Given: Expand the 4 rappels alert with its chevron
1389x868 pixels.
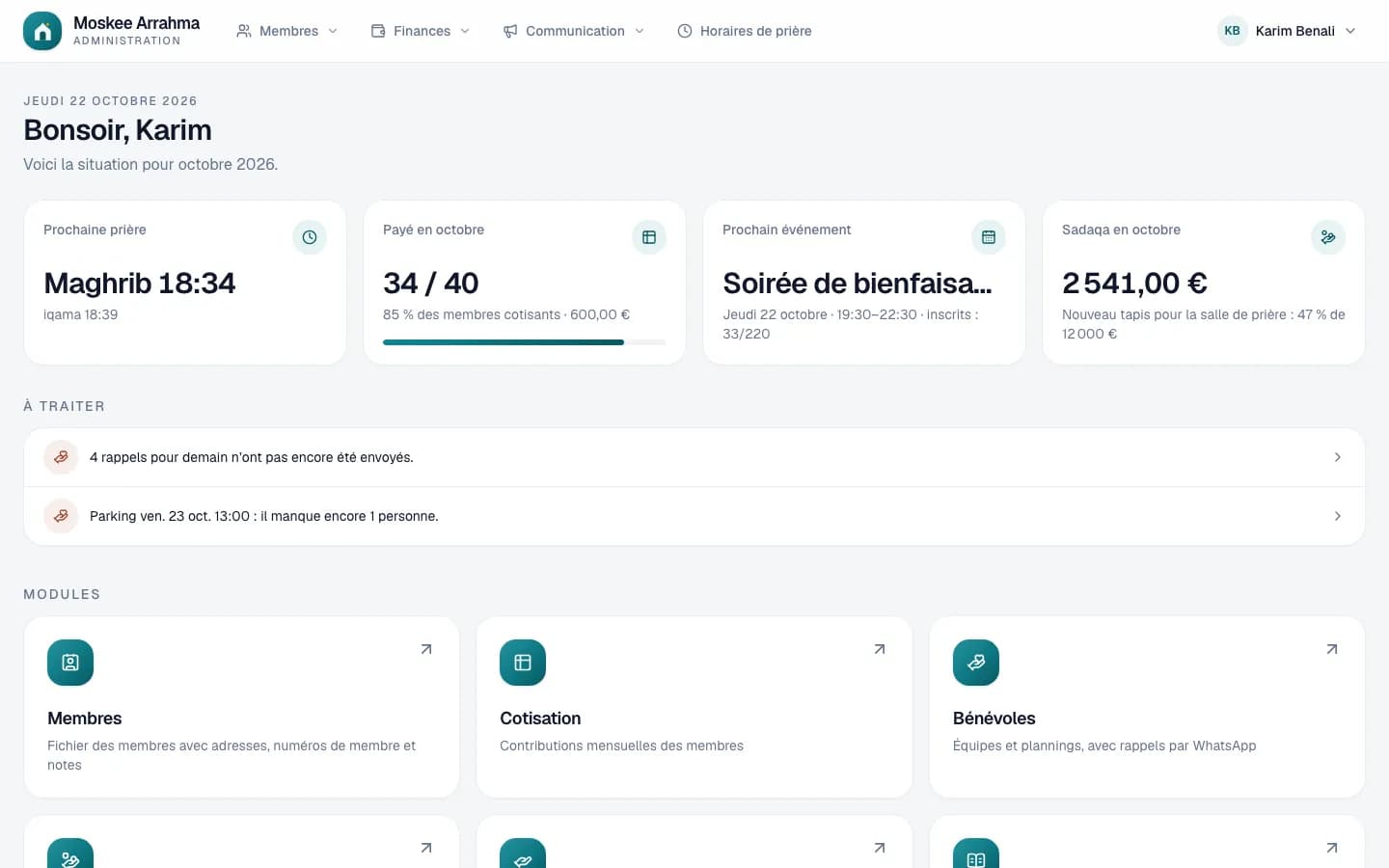Looking at the screenshot, I should click(1338, 457).
